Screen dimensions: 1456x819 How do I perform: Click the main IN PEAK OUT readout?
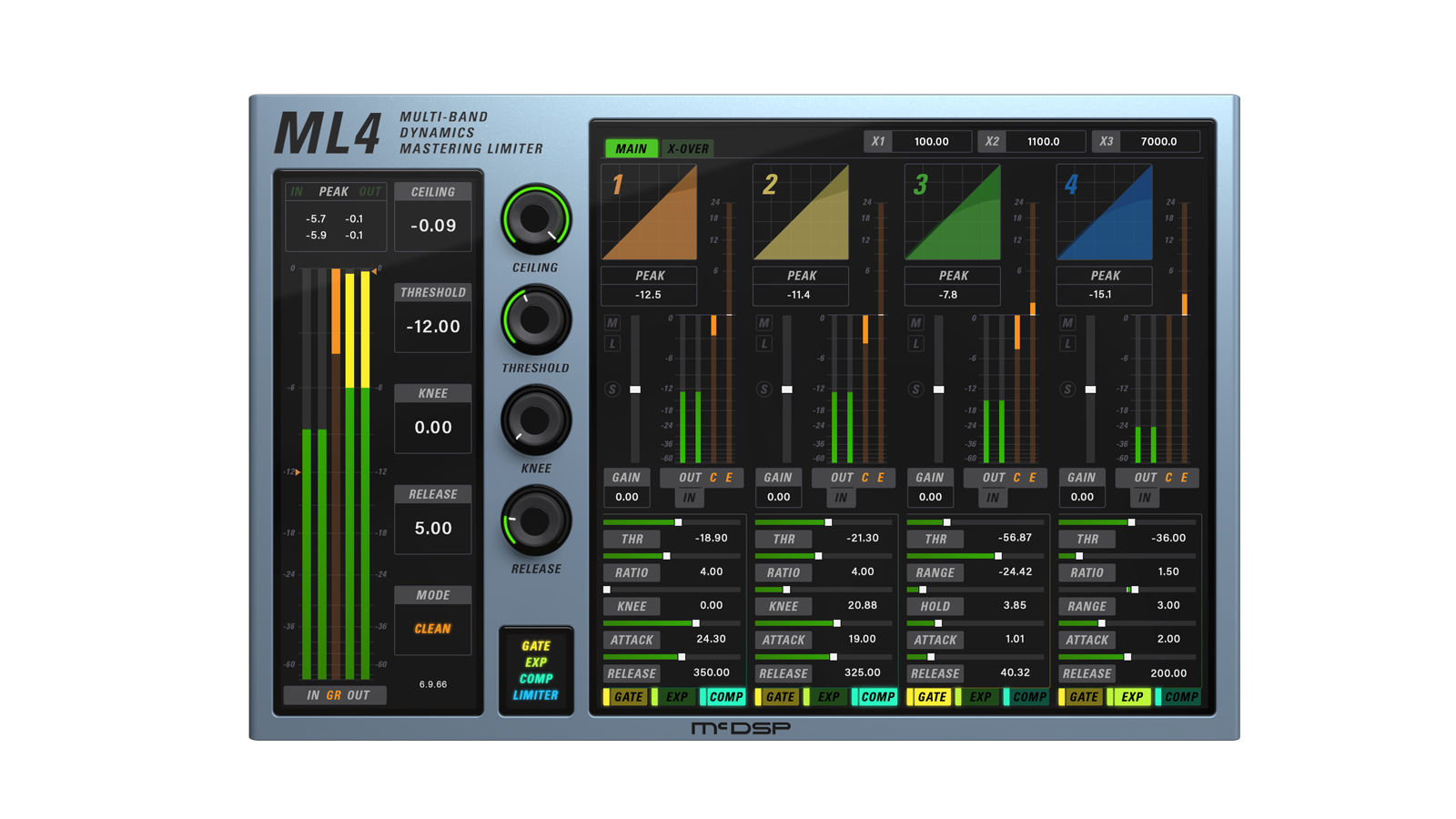coord(336,217)
